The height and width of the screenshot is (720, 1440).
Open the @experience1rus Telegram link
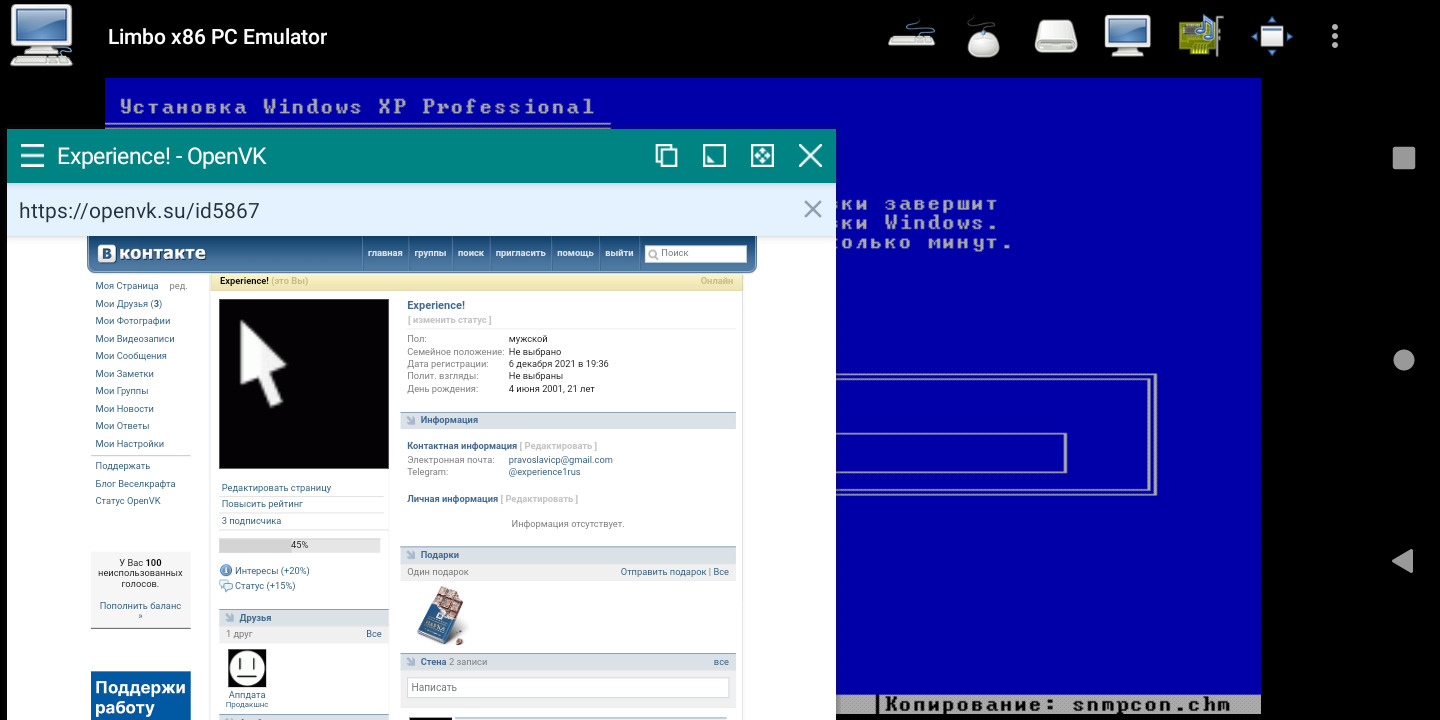click(545, 472)
